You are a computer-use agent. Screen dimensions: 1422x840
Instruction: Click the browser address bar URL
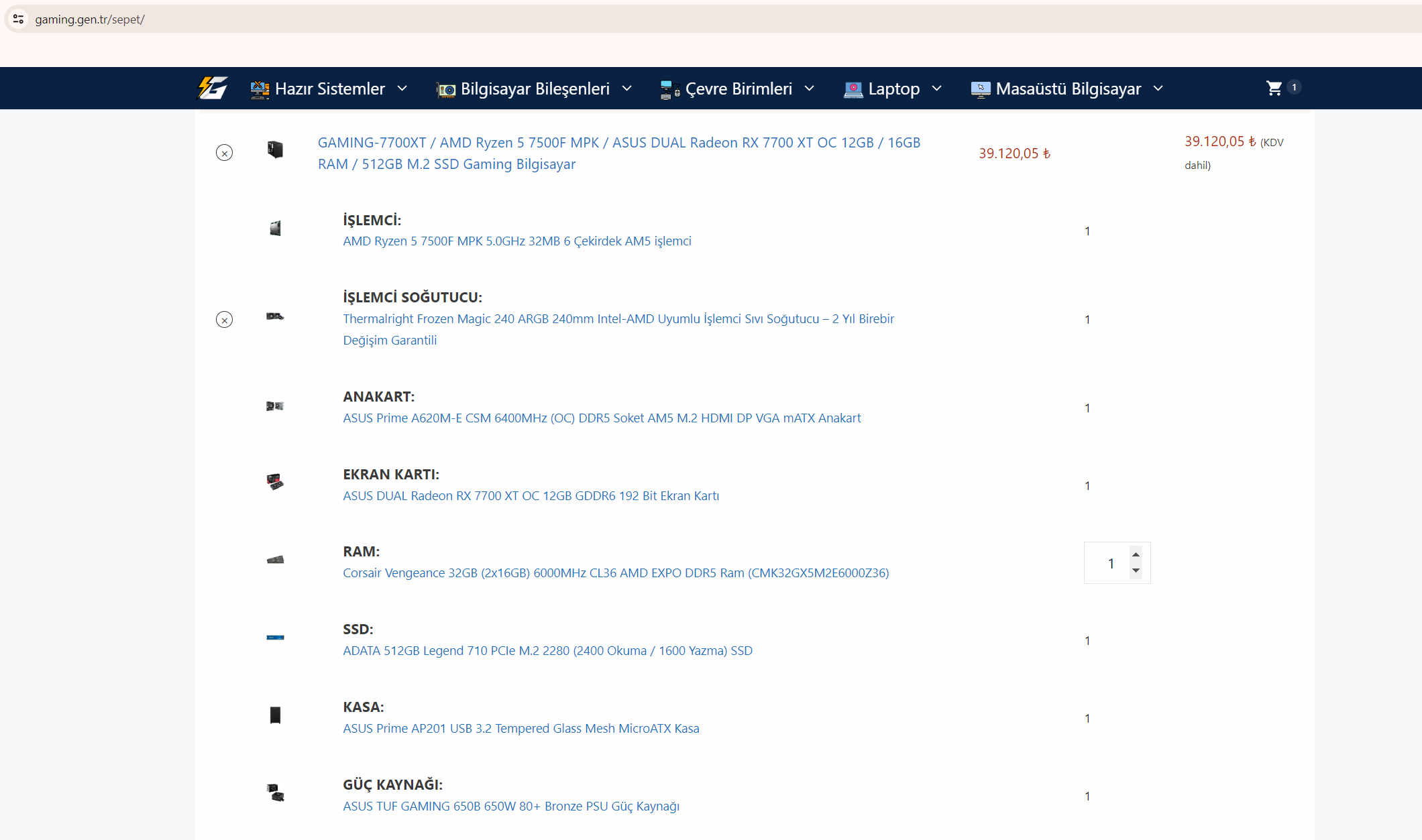tap(90, 19)
